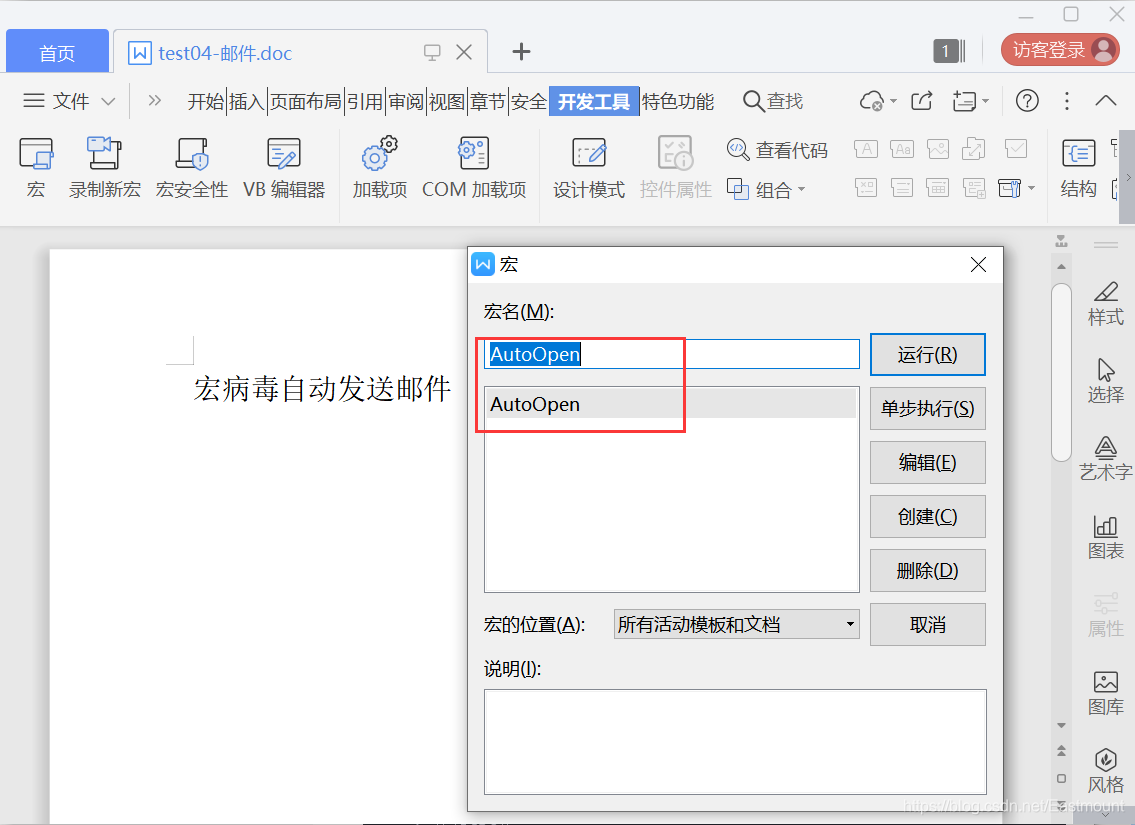Screen dimensions: 1135x825
Task: Switch to the 安全 (Security) ribbon tab
Action: [527, 100]
